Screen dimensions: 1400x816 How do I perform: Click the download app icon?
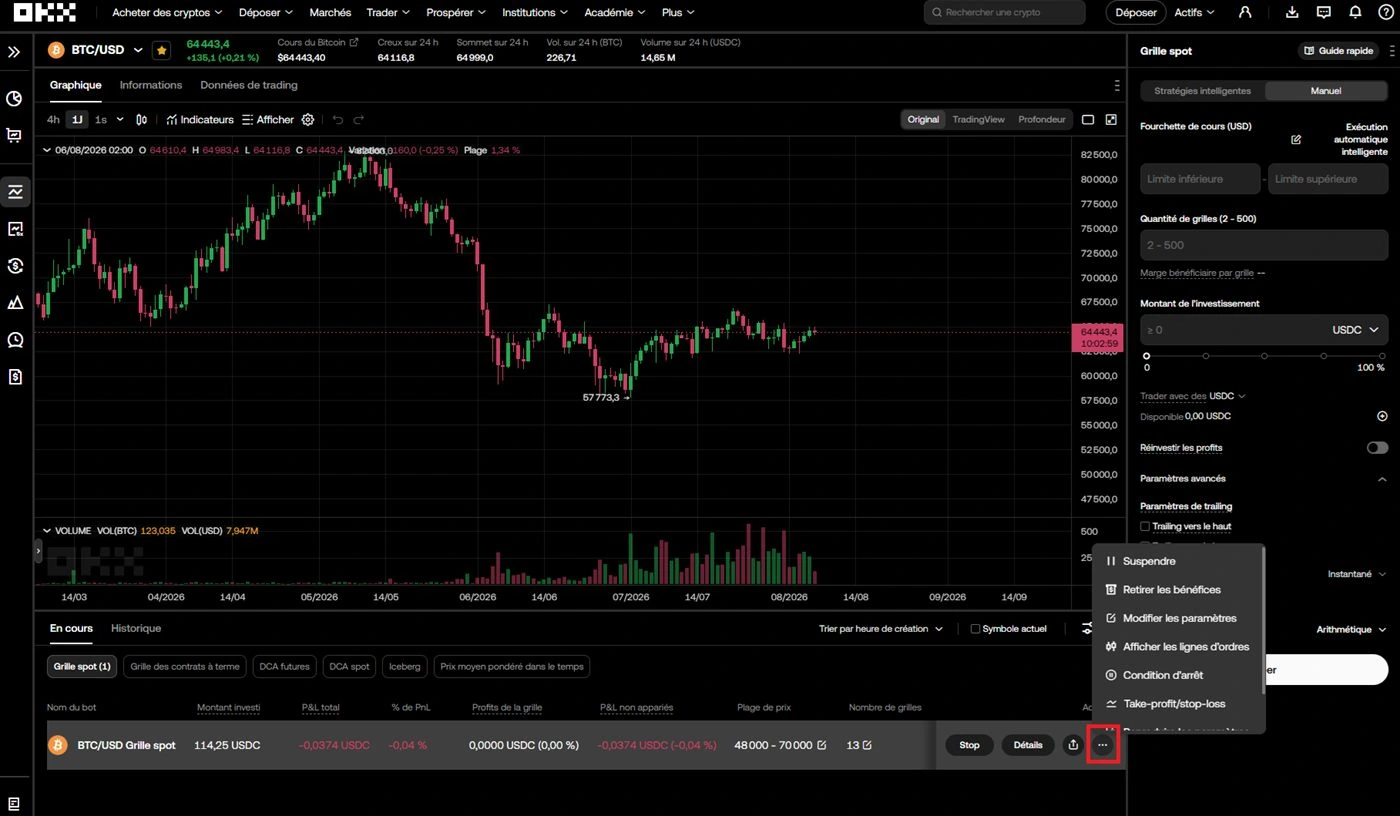[x=1292, y=13]
